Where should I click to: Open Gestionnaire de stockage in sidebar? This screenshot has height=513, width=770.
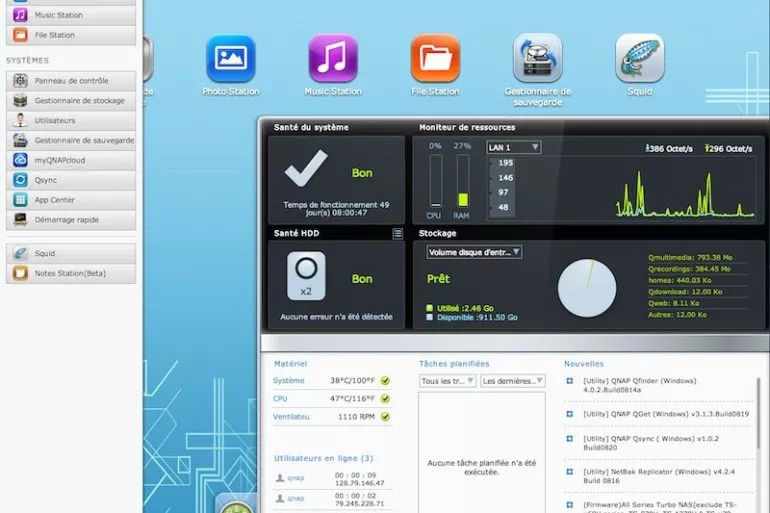(x=71, y=101)
